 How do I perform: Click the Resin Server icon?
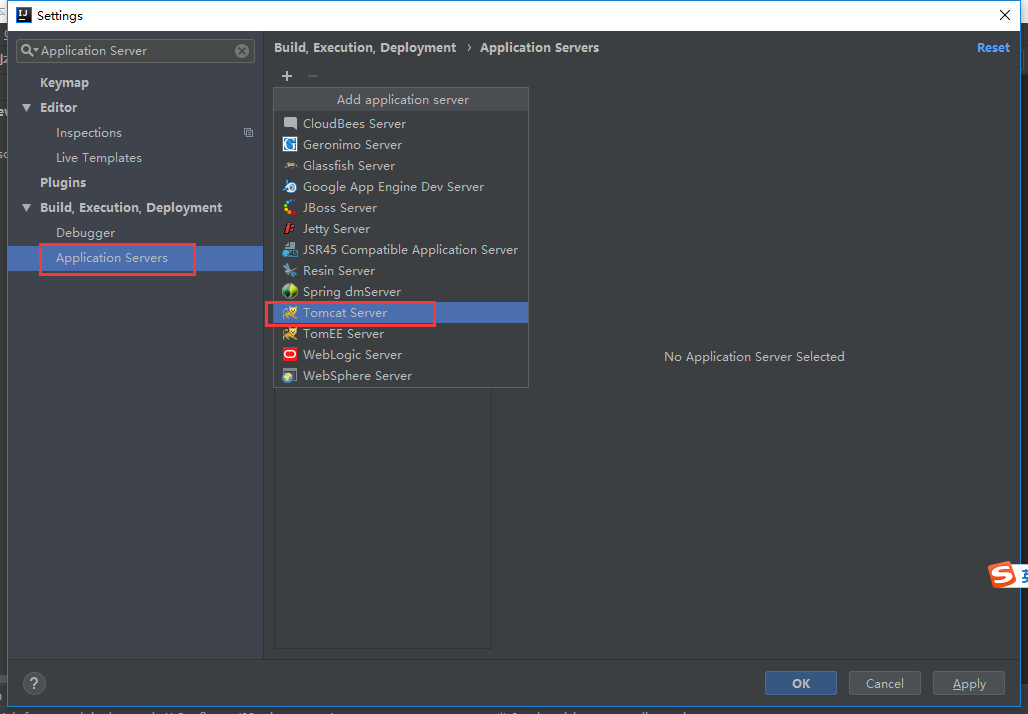pyautogui.click(x=290, y=270)
